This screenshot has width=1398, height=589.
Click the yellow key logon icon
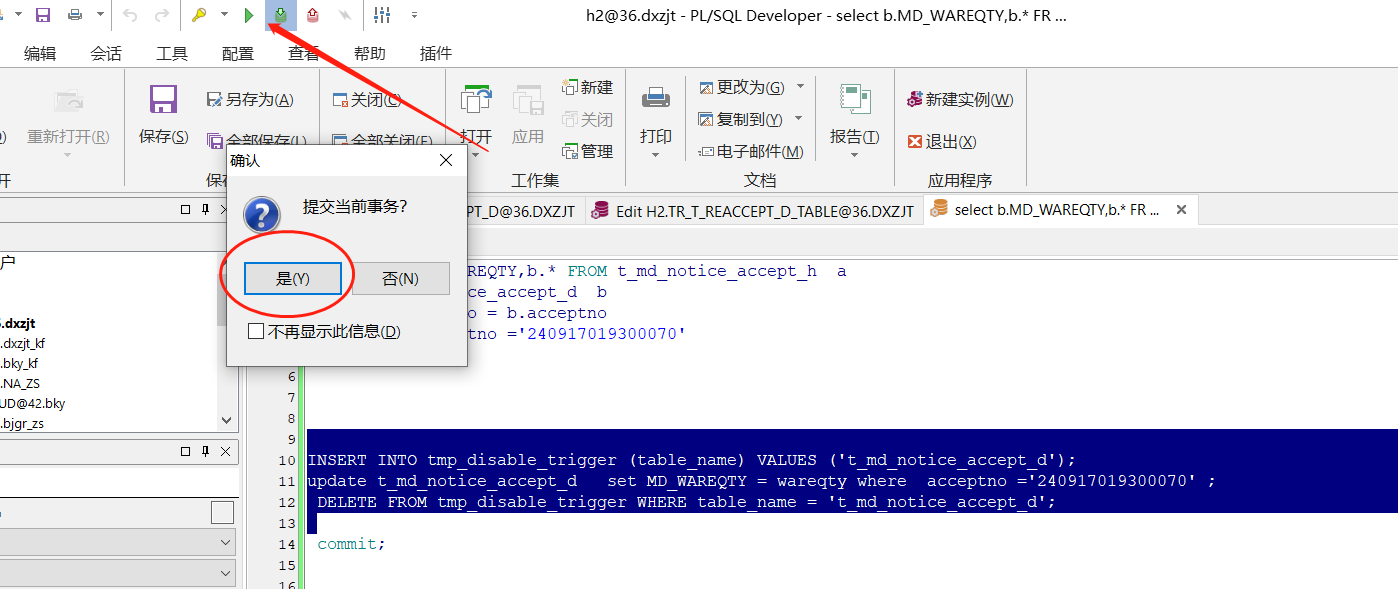pos(199,15)
